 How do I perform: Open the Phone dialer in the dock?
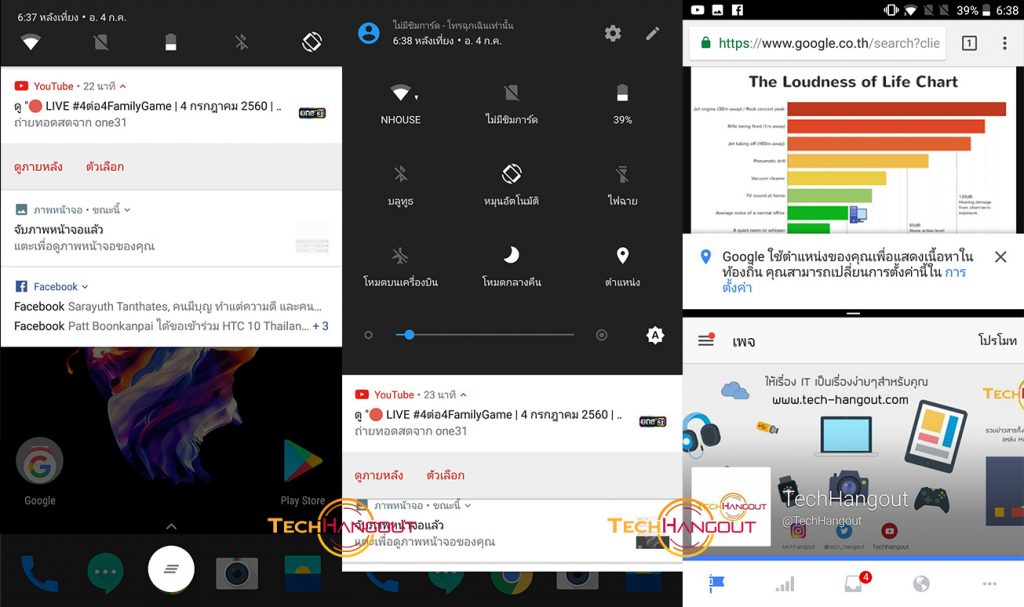[40, 573]
